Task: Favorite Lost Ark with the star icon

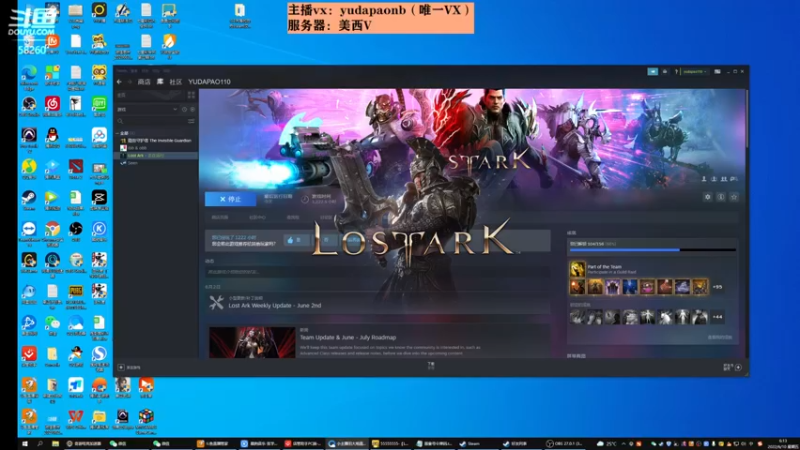Action: 734,197
